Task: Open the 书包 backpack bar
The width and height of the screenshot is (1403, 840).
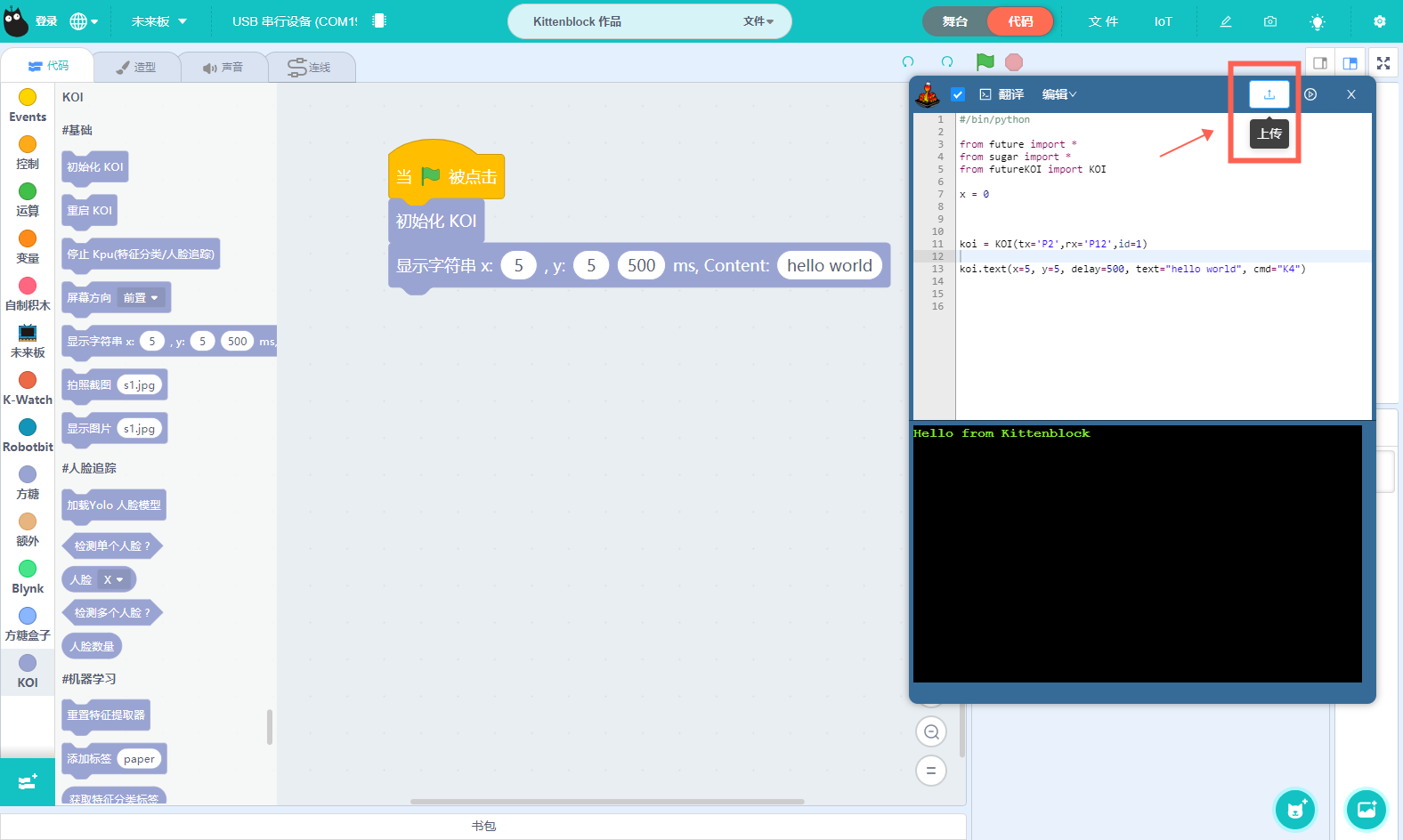Action: [483, 826]
